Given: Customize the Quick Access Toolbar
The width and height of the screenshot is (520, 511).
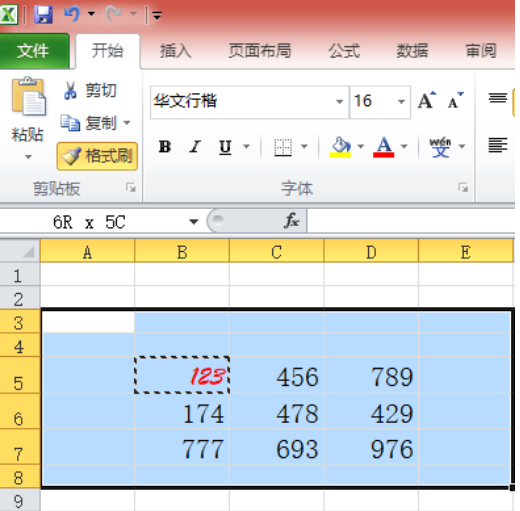Looking at the screenshot, I should tap(157, 15).
